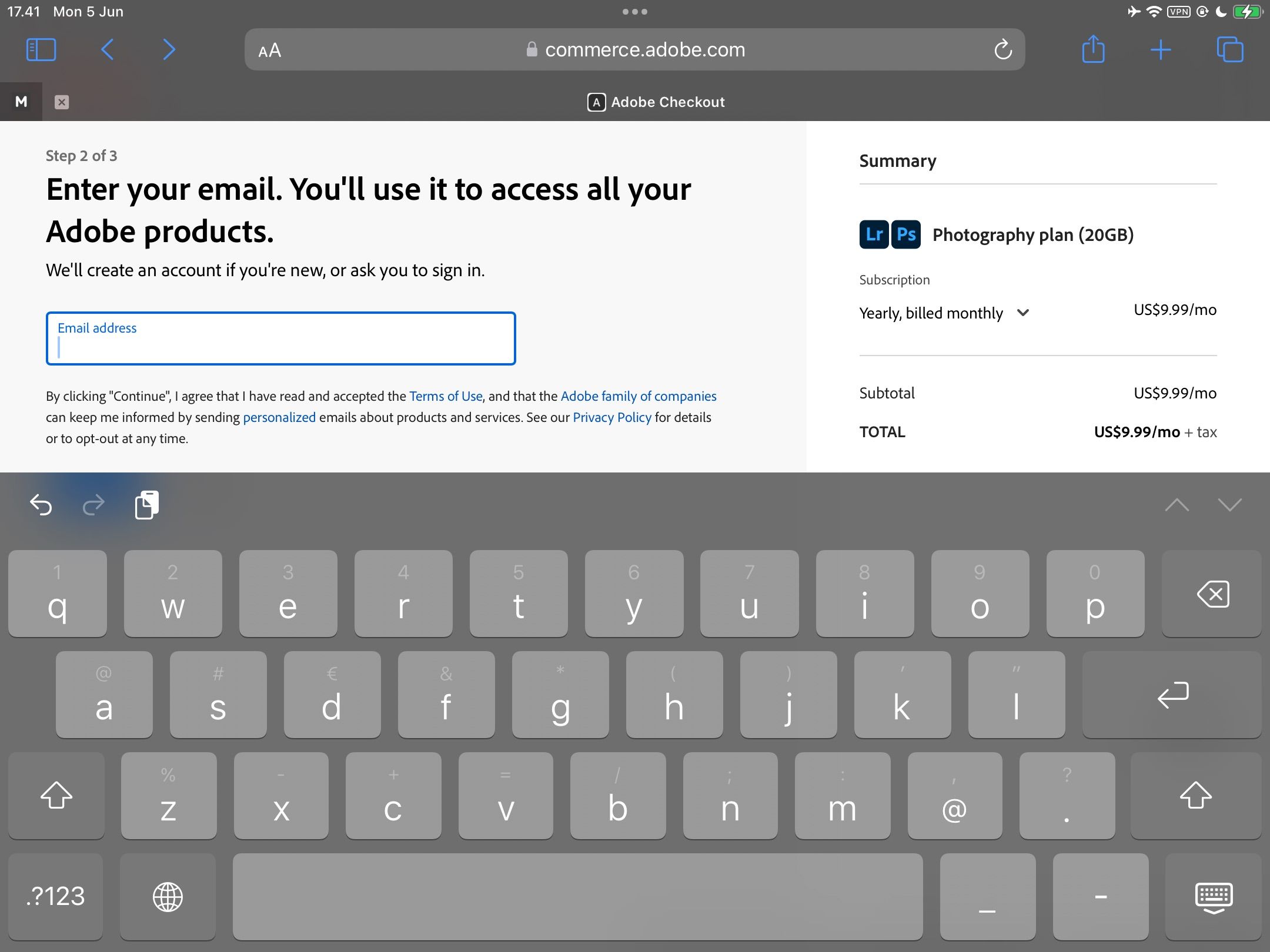Hide the on-screen keyboard
Viewport: 1270px width, 952px height.
point(1214,897)
